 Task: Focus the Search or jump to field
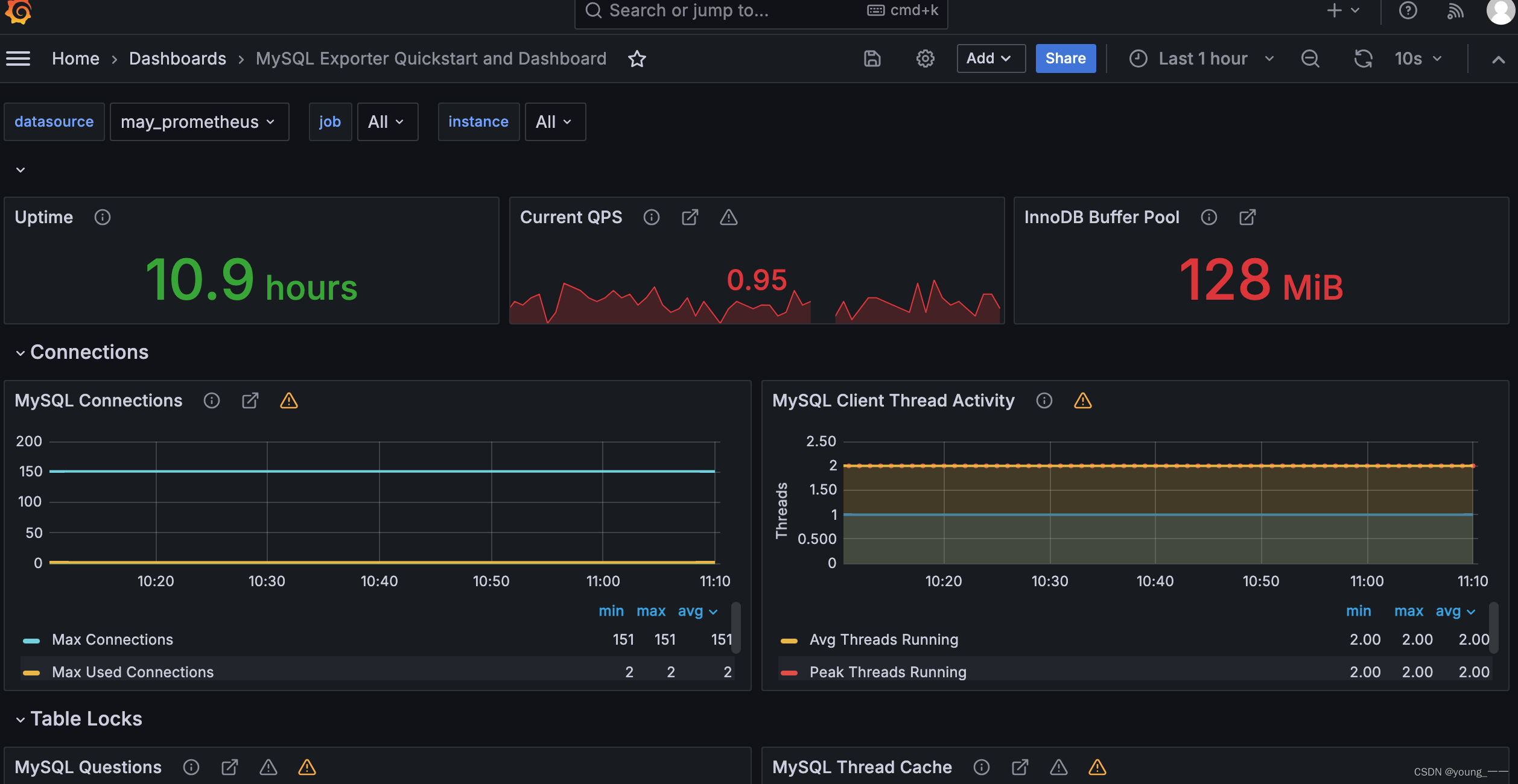(x=761, y=11)
